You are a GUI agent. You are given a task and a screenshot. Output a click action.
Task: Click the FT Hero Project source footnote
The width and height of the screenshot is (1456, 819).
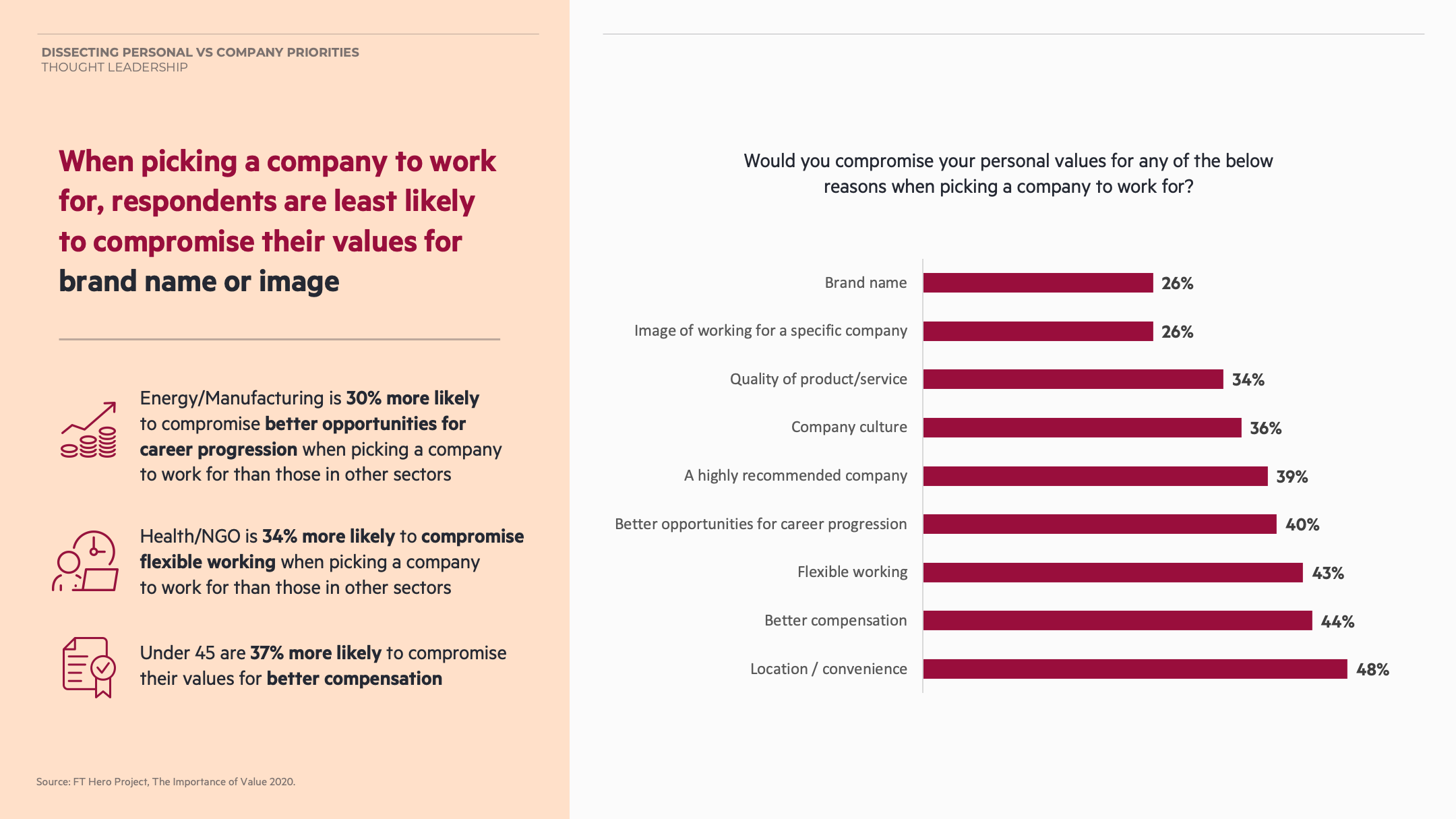point(166,782)
